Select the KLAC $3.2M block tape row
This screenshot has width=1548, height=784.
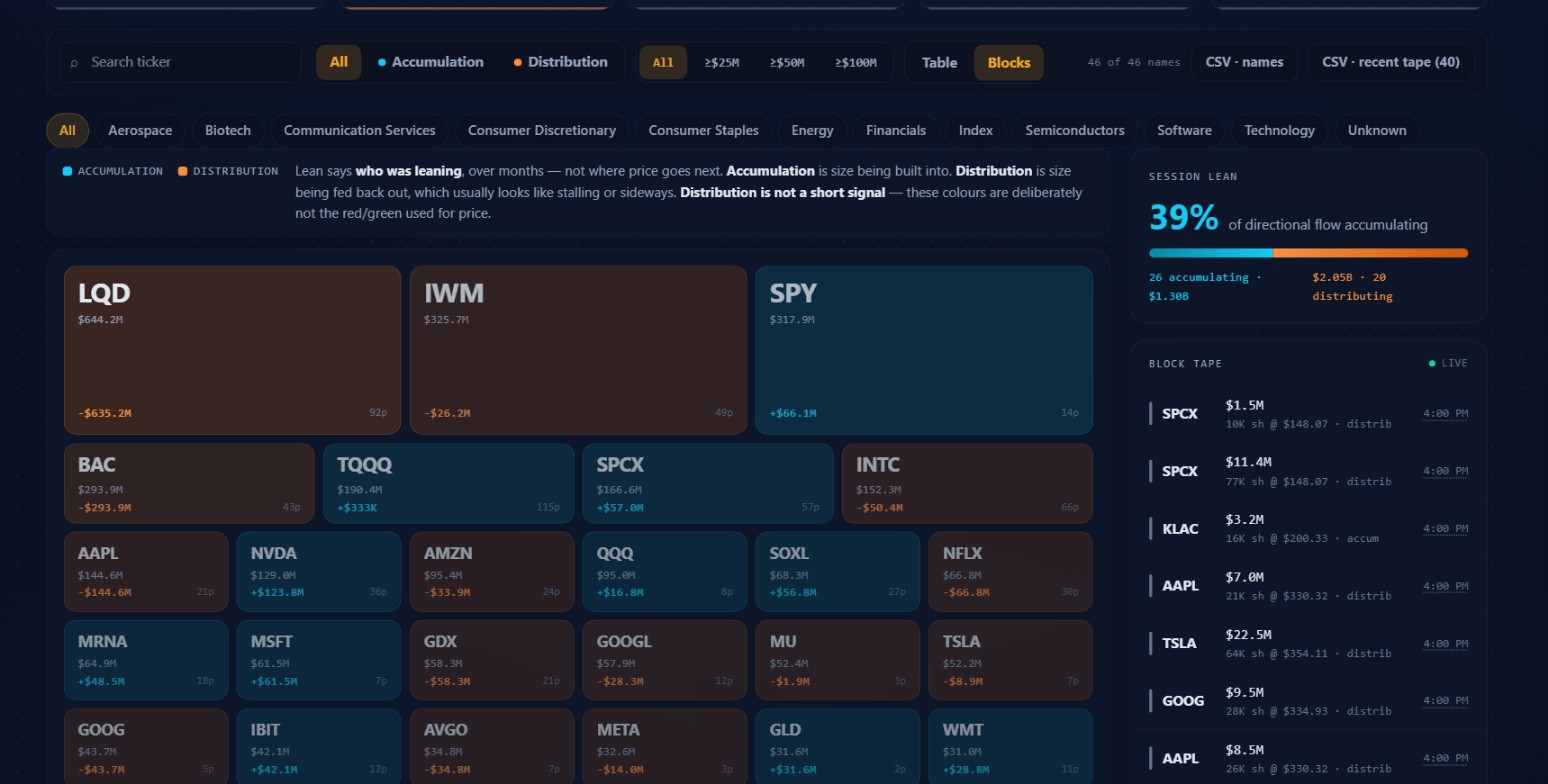pyautogui.click(x=1308, y=529)
